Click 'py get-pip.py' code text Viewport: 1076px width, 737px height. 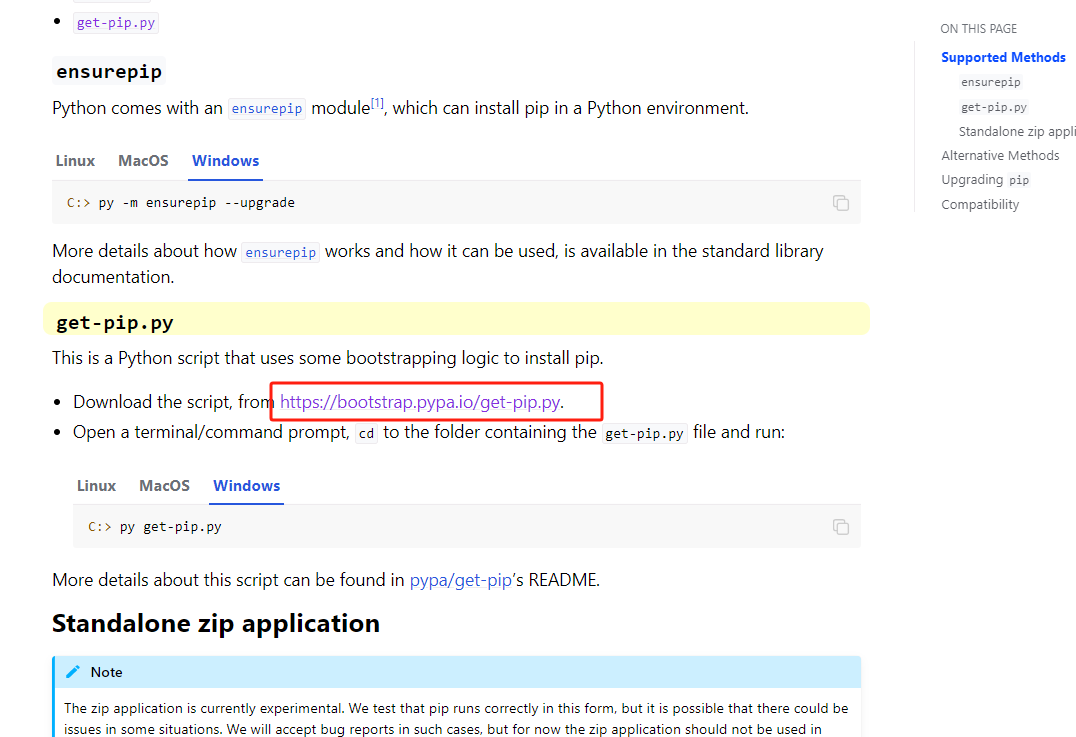coord(170,527)
